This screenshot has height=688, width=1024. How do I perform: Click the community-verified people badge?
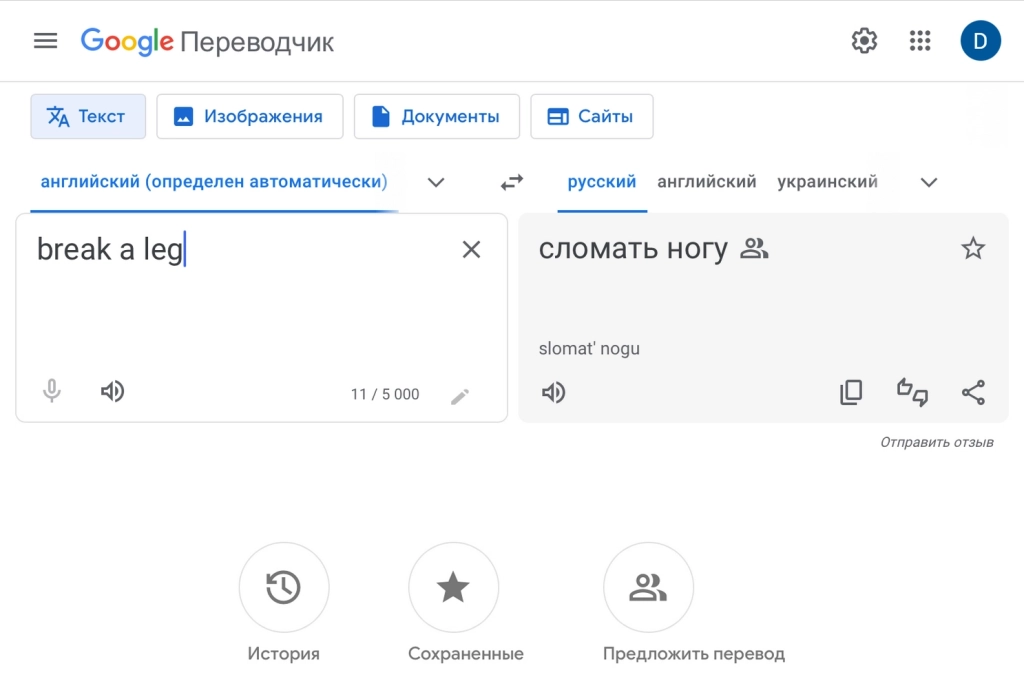coord(754,248)
